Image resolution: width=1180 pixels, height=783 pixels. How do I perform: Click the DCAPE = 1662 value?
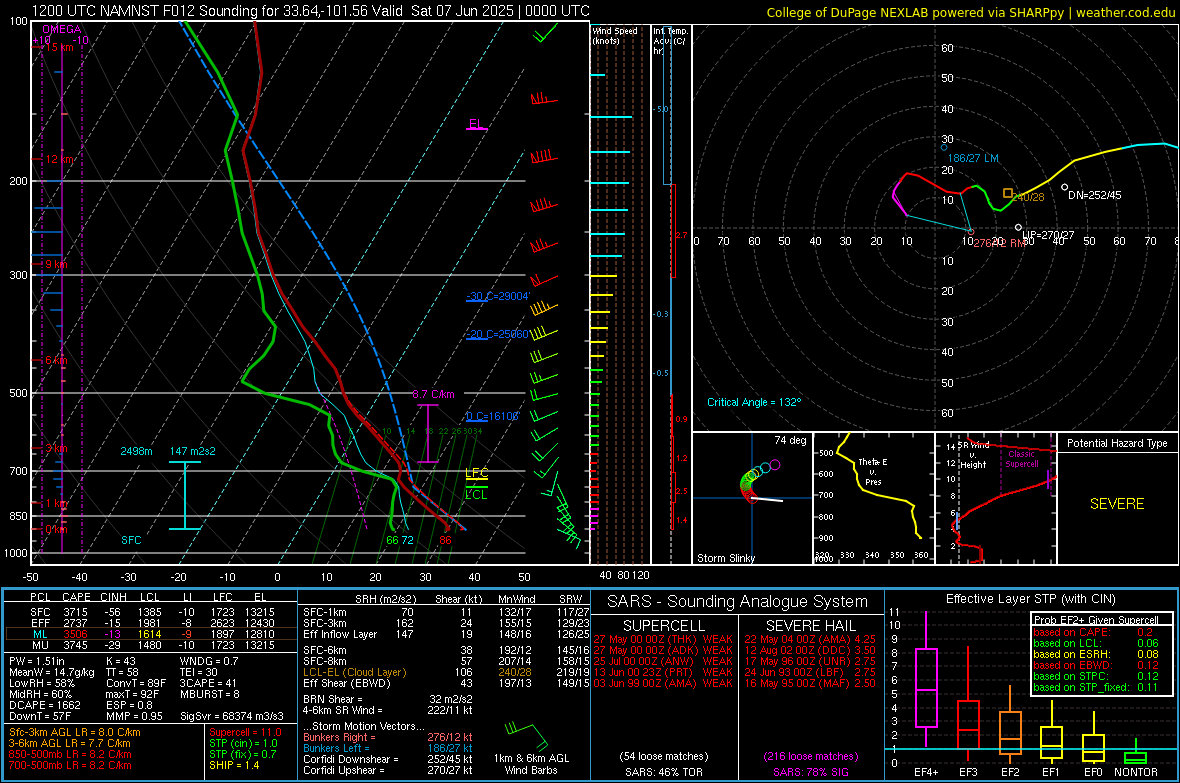(x=44, y=705)
